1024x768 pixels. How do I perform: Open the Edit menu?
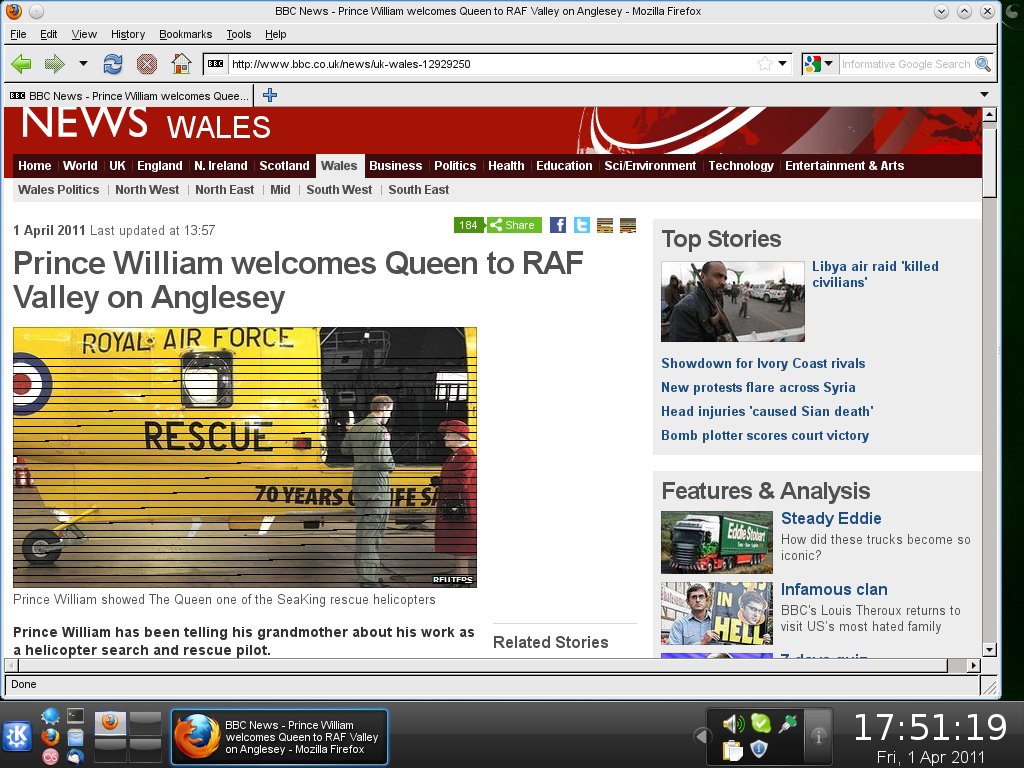(x=48, y=34)
